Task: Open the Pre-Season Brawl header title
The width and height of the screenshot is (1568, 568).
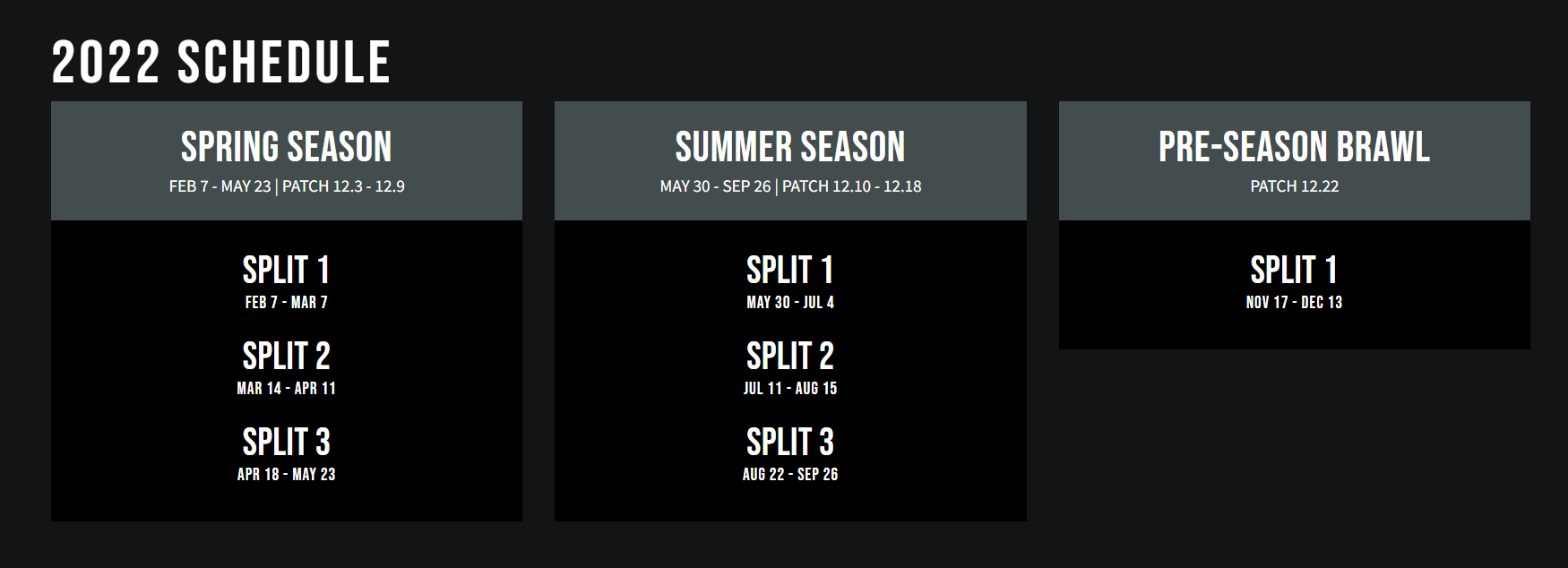Action: coord(1294,147)
